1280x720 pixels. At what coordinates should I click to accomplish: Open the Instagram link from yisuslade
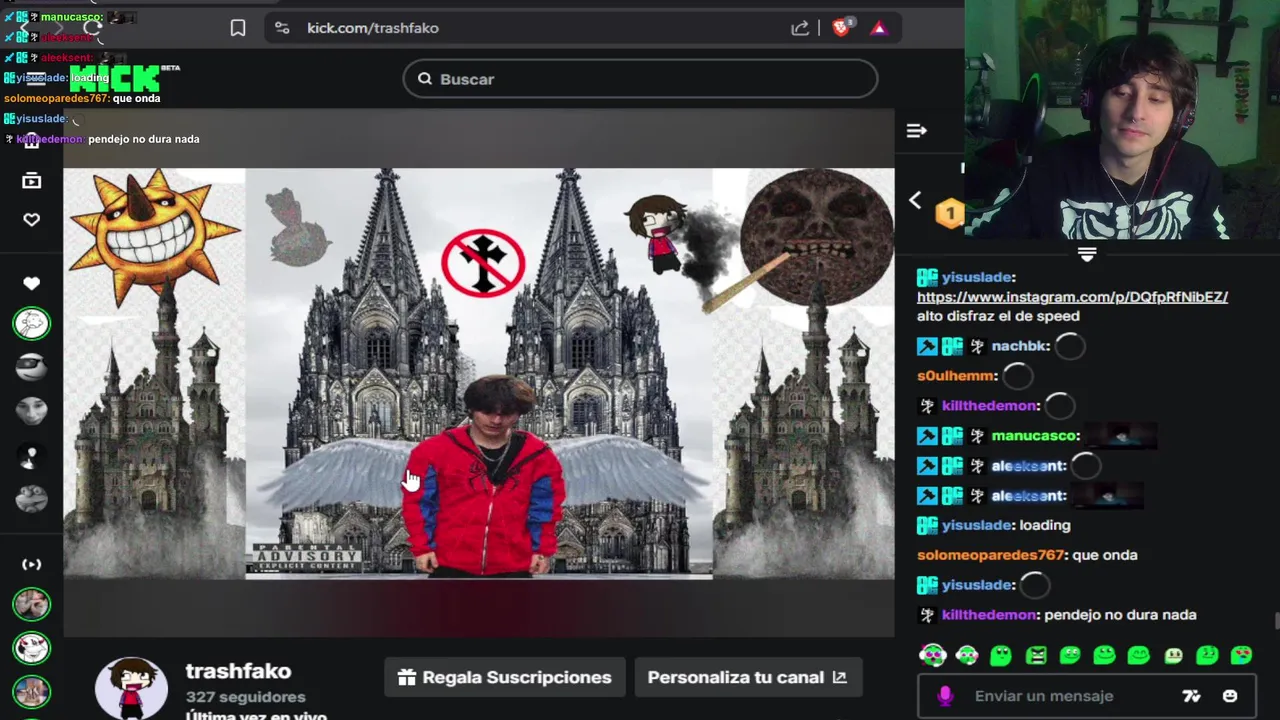(x=1072, y=297)
